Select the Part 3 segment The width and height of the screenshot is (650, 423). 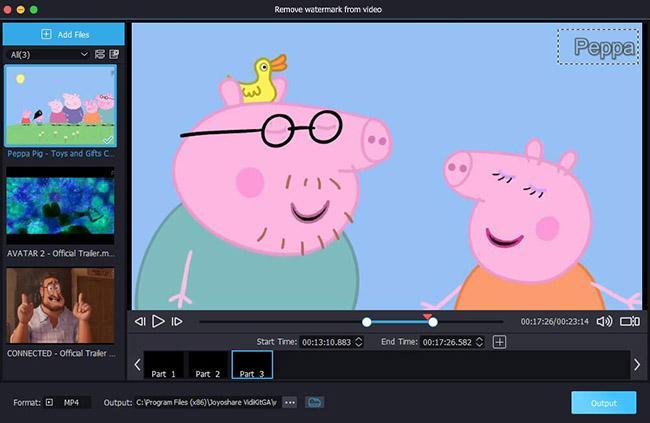252,365
